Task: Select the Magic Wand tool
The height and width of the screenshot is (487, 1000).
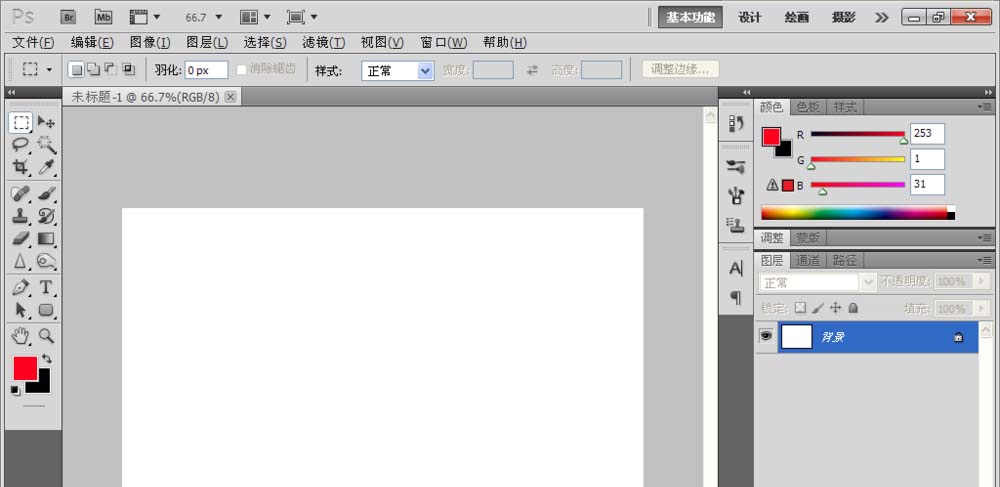Action: [x=46, y=145]
